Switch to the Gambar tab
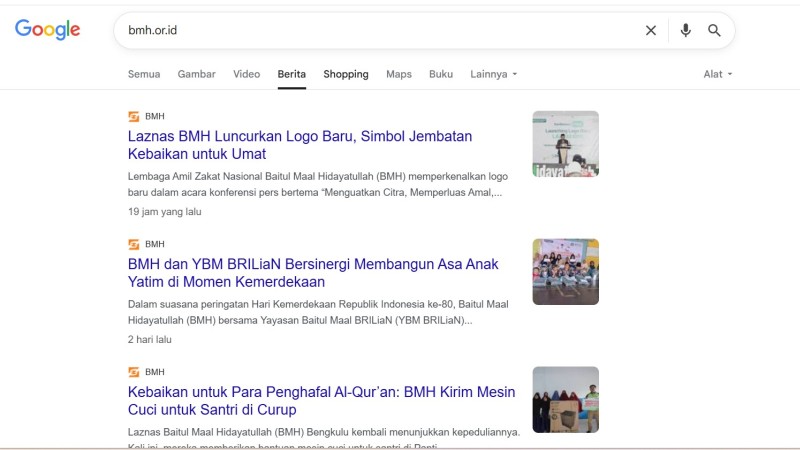Screen dimensions: 800x450 point(196,74)
